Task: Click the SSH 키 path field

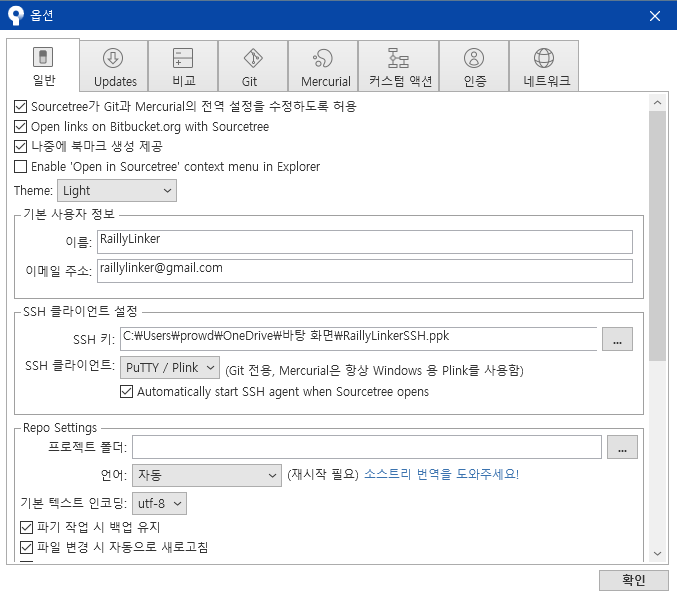Action: tap(359, 339)
